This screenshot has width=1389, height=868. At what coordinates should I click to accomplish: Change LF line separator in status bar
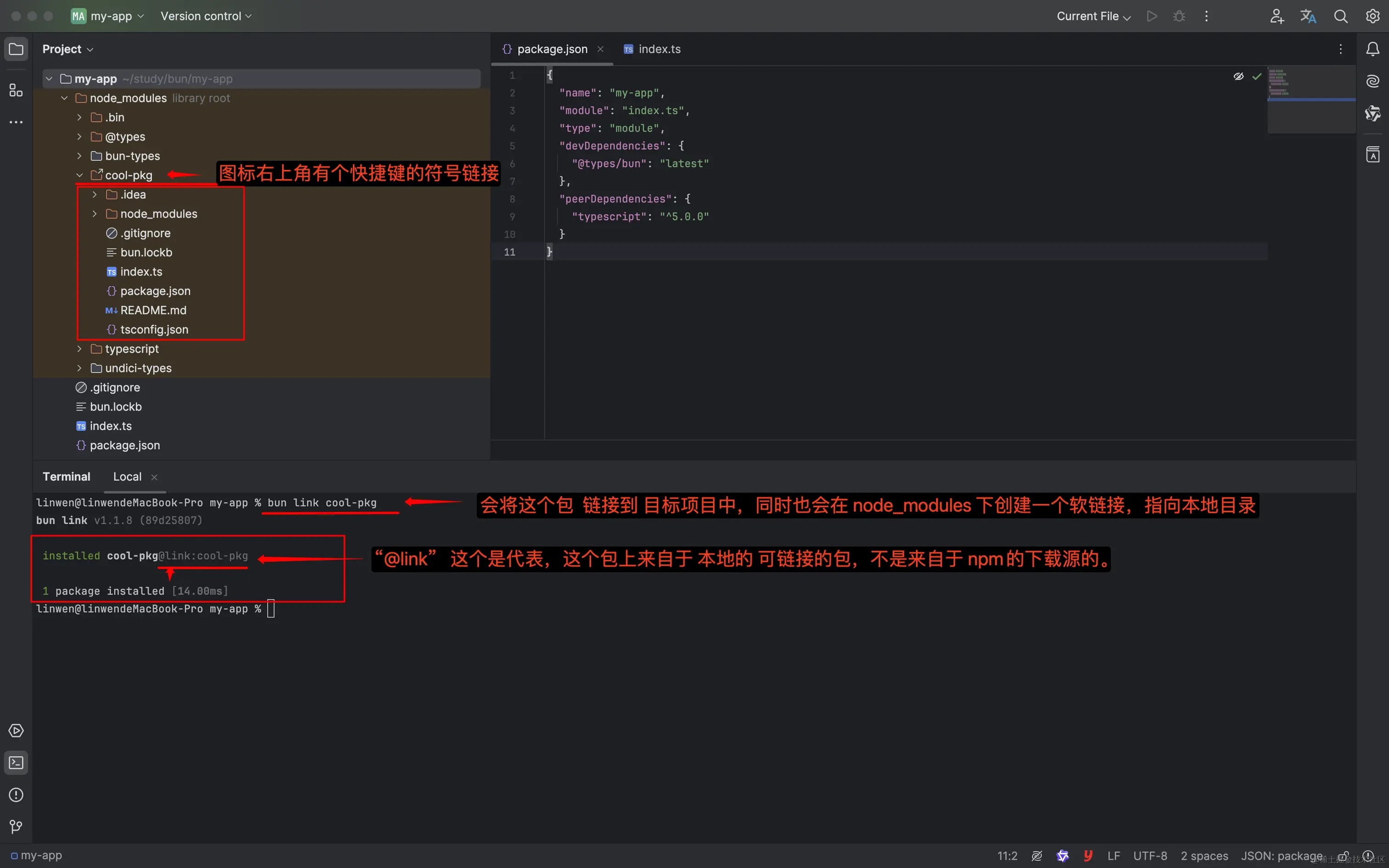[1113, 855]
